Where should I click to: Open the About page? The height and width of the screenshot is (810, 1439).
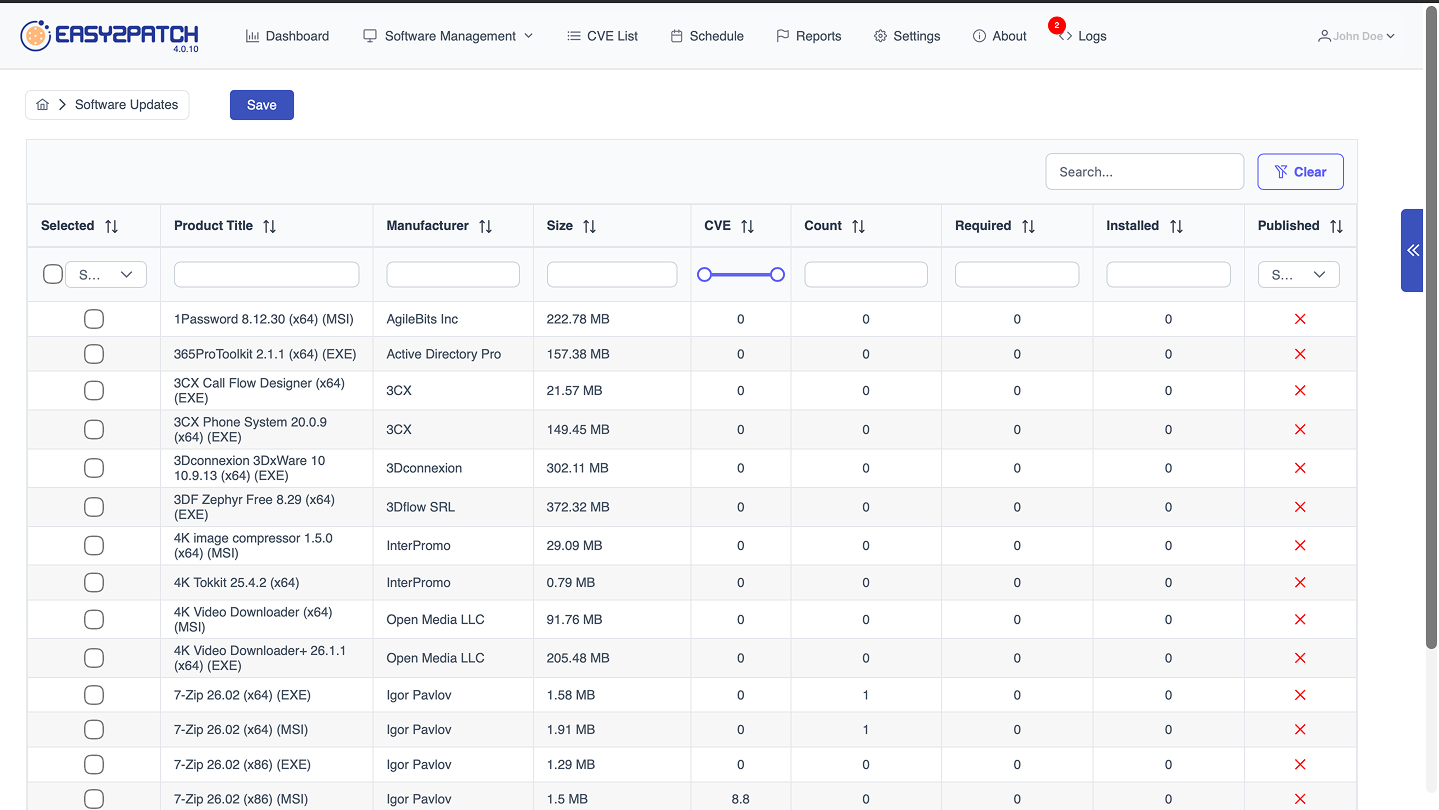pos(1000,36)
